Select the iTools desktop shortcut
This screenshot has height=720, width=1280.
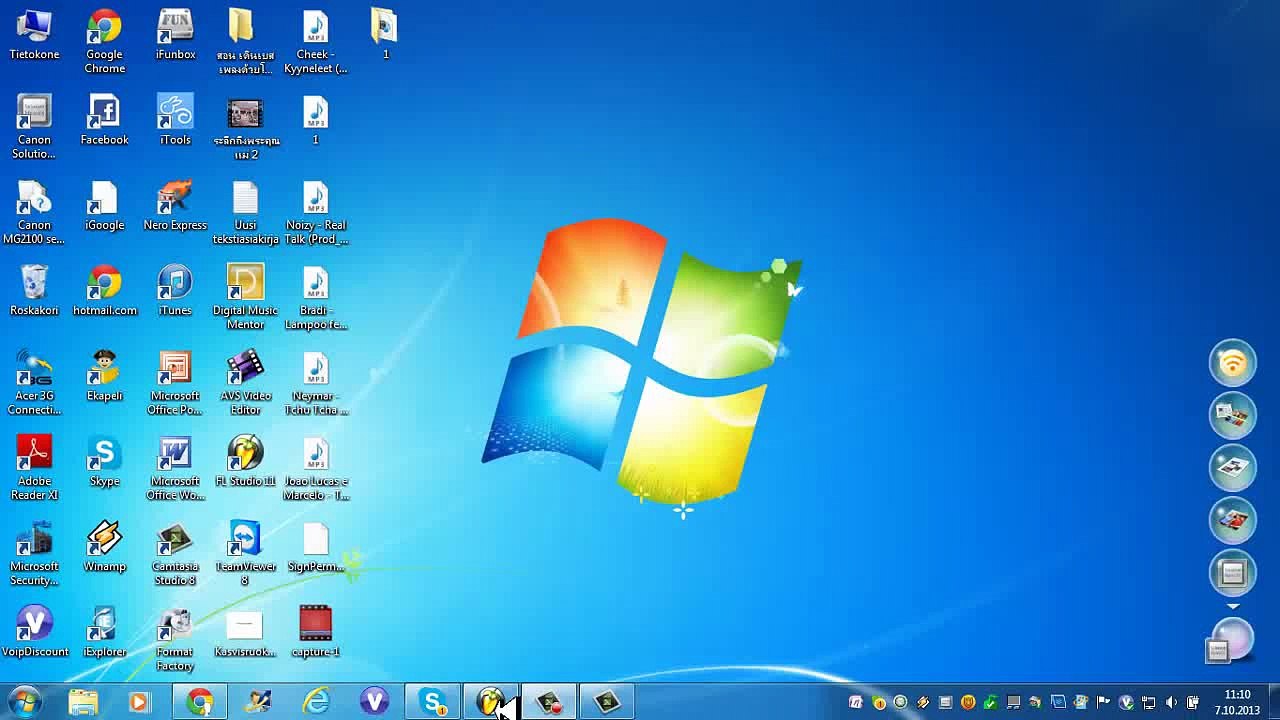(x=175, y=120)
